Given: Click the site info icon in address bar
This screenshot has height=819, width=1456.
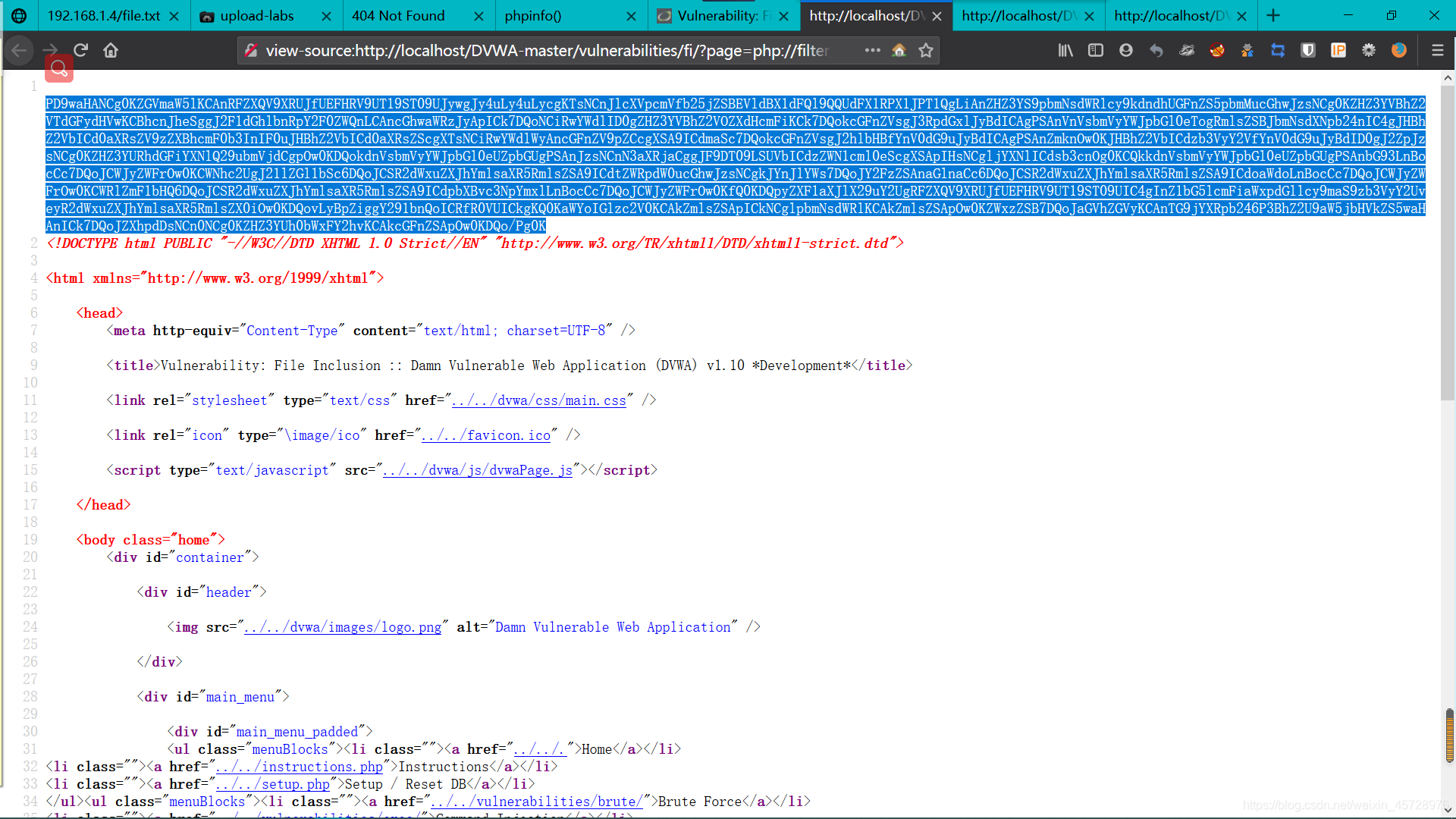Looking at the screenshot, I should [251, 51].
